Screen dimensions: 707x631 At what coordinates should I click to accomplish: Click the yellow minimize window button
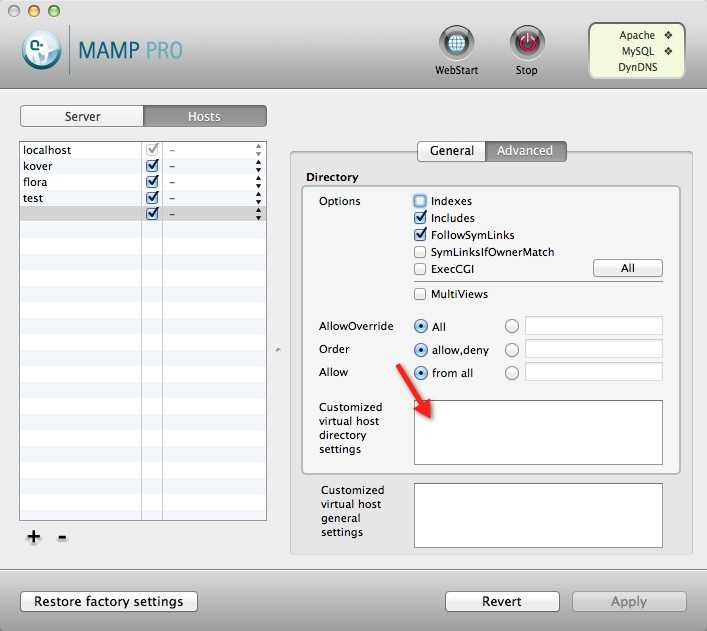coord(34,10)
